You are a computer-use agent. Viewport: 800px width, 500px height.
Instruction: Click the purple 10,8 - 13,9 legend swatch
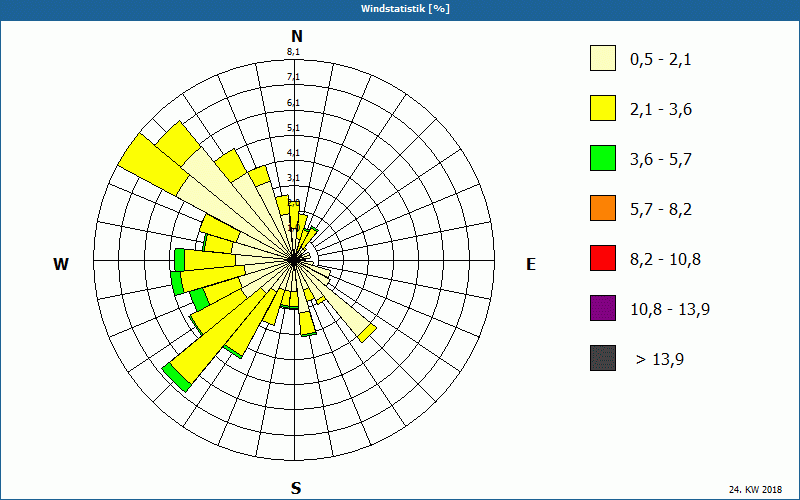pyautogui.click(x=603, y=308)
